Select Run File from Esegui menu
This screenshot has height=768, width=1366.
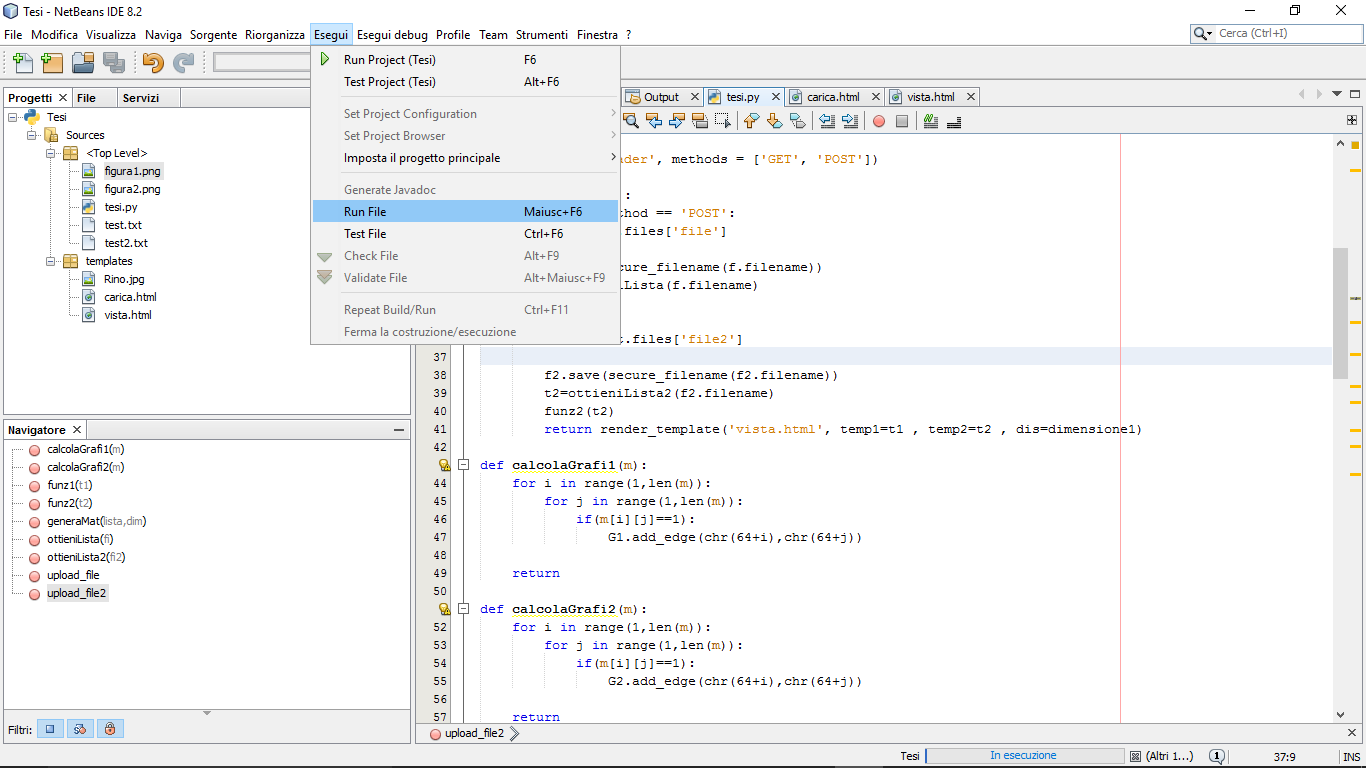[x=365, y=212]
